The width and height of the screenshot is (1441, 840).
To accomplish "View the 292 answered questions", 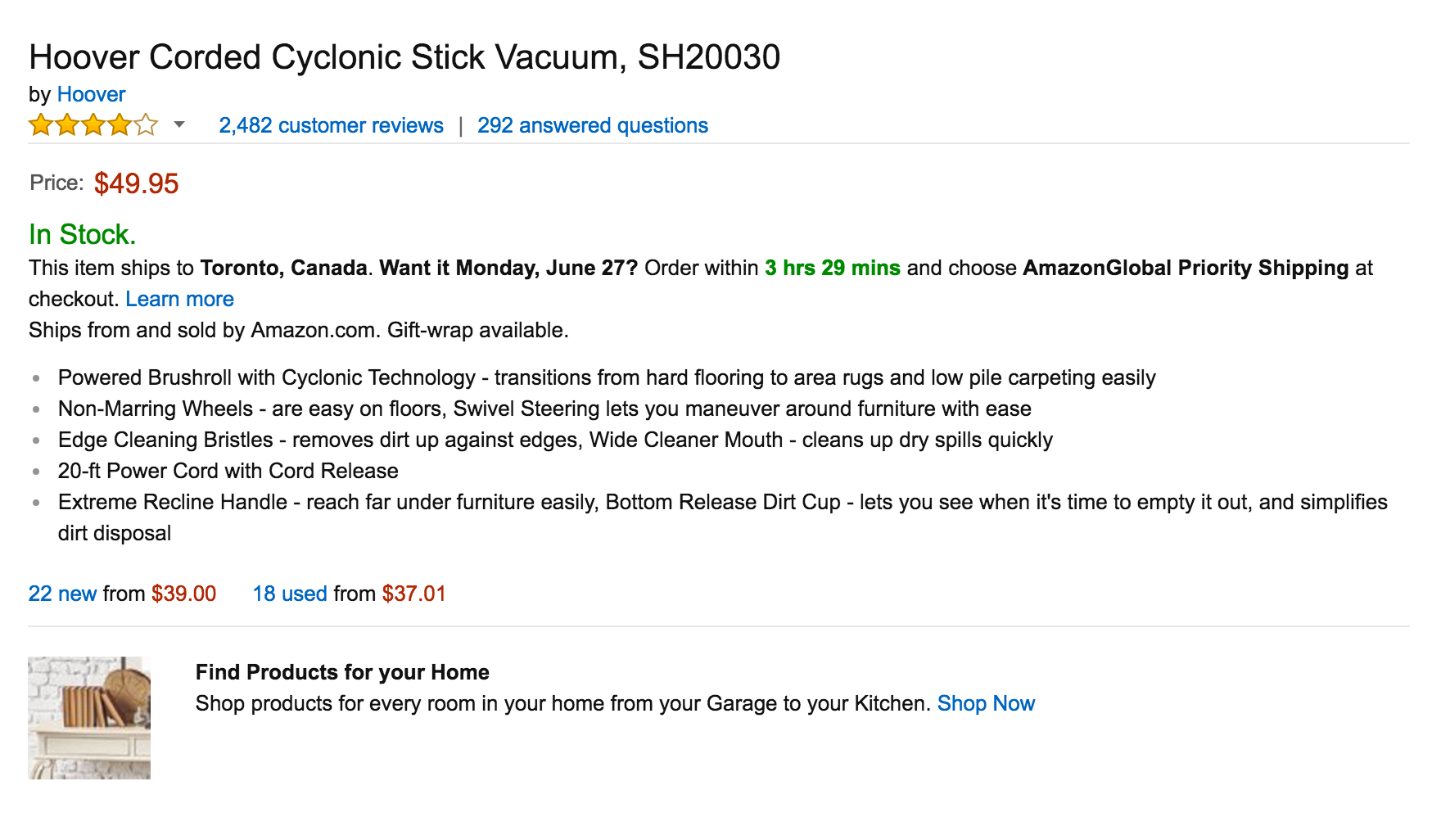I will point(593,125).
